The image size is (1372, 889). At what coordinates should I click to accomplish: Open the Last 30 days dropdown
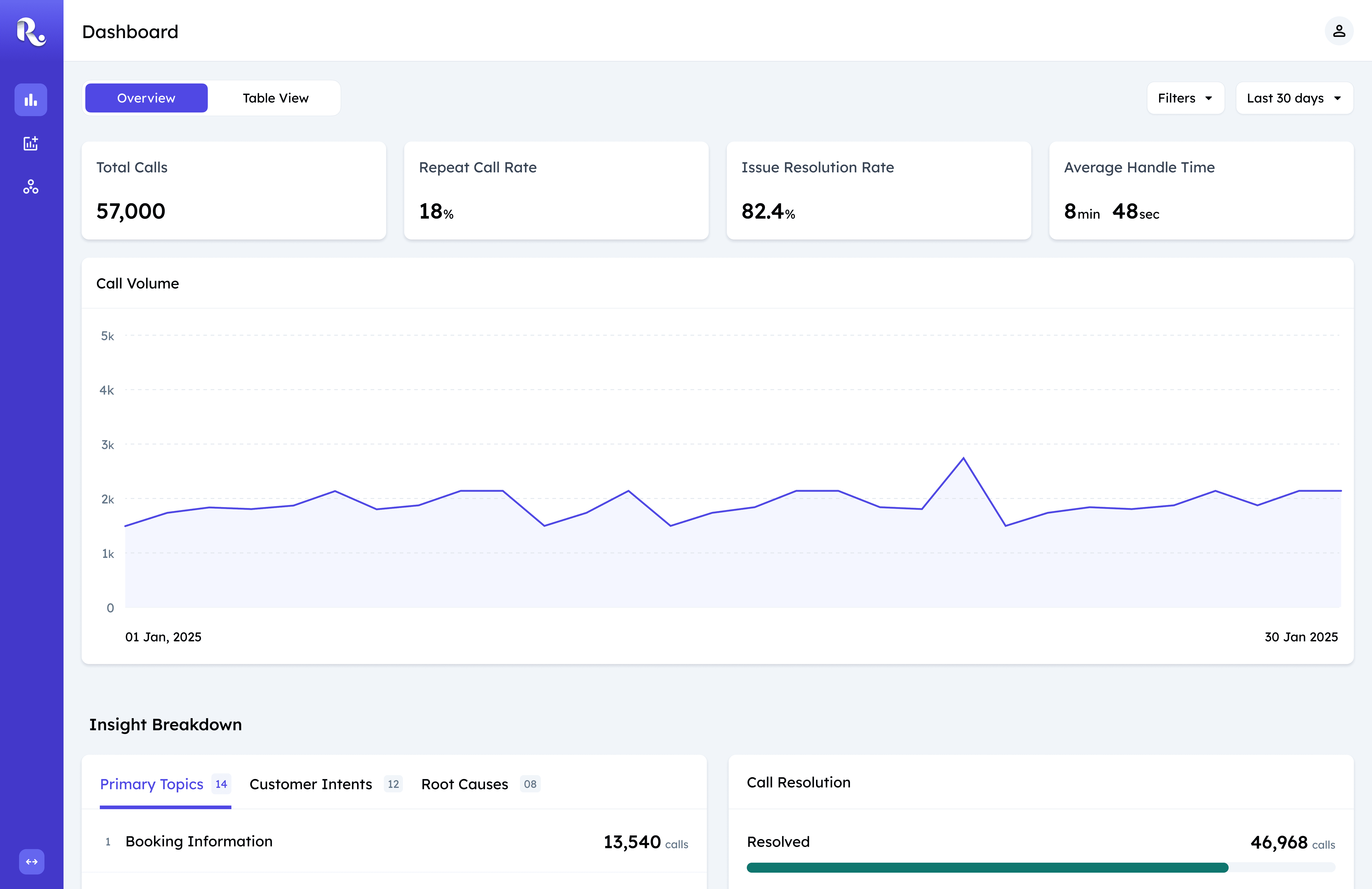click(1294, 98)
